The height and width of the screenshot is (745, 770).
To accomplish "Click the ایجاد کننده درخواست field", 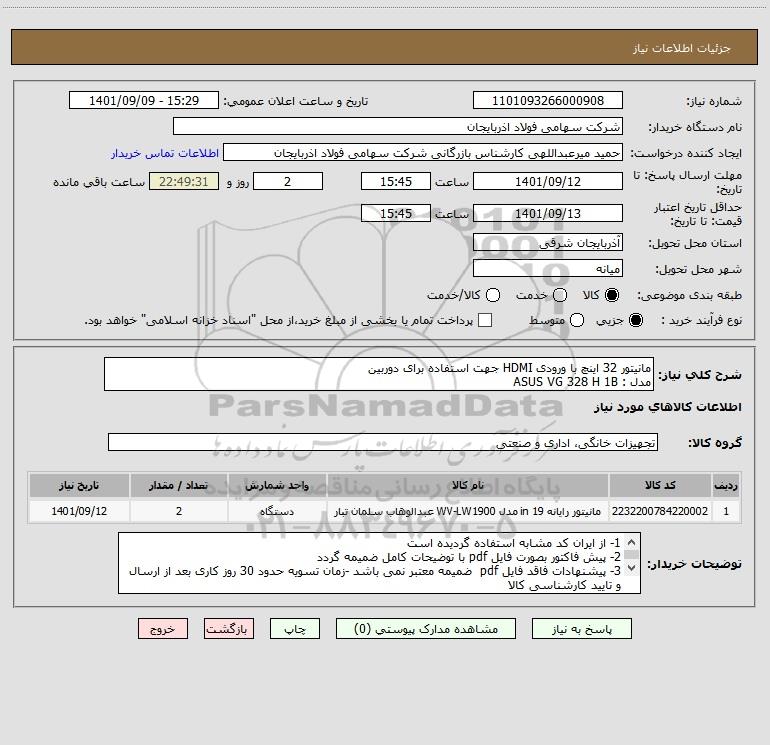I will pyautogui.click(x=423, y=153).
